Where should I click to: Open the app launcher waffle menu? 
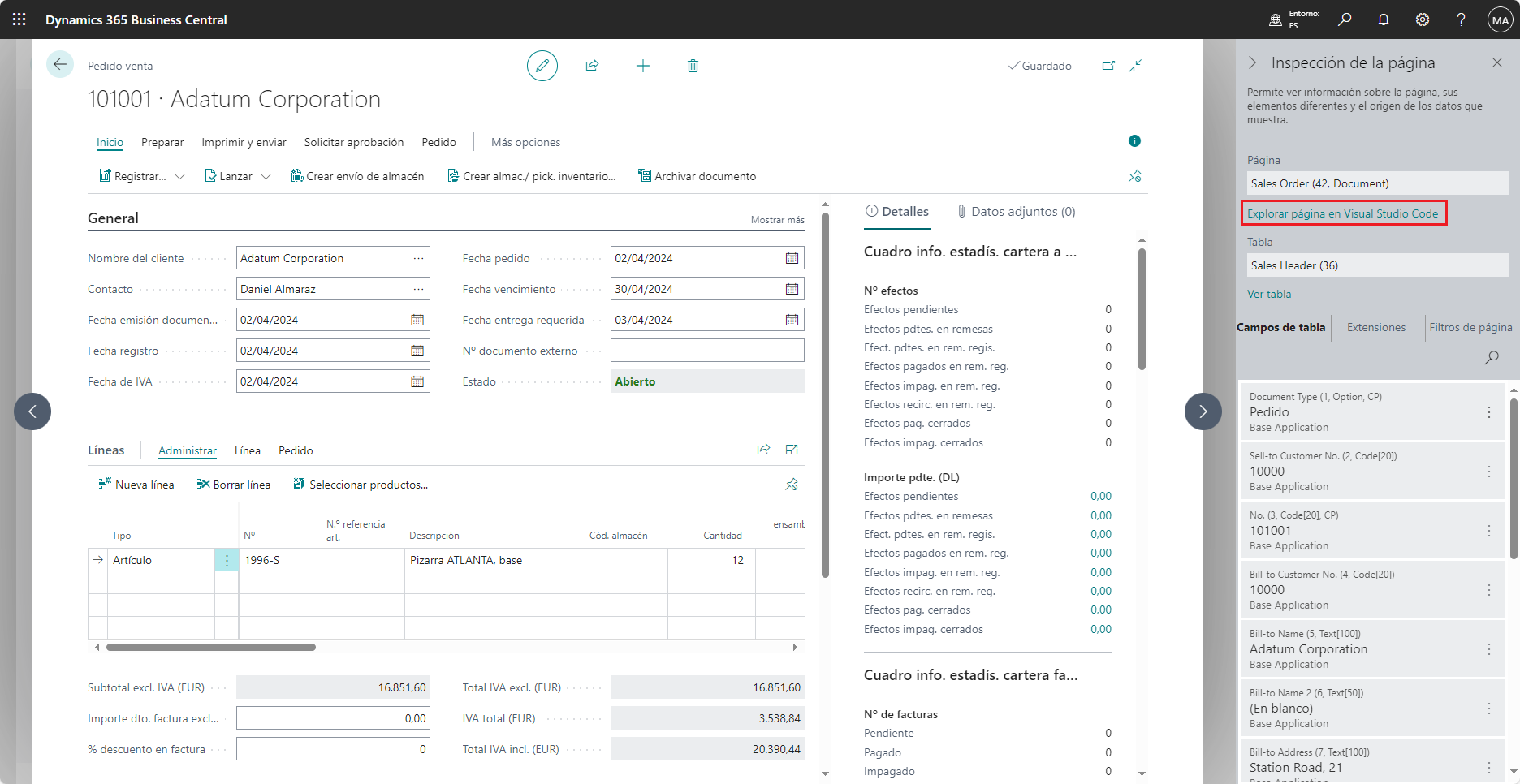coord(19,19)
